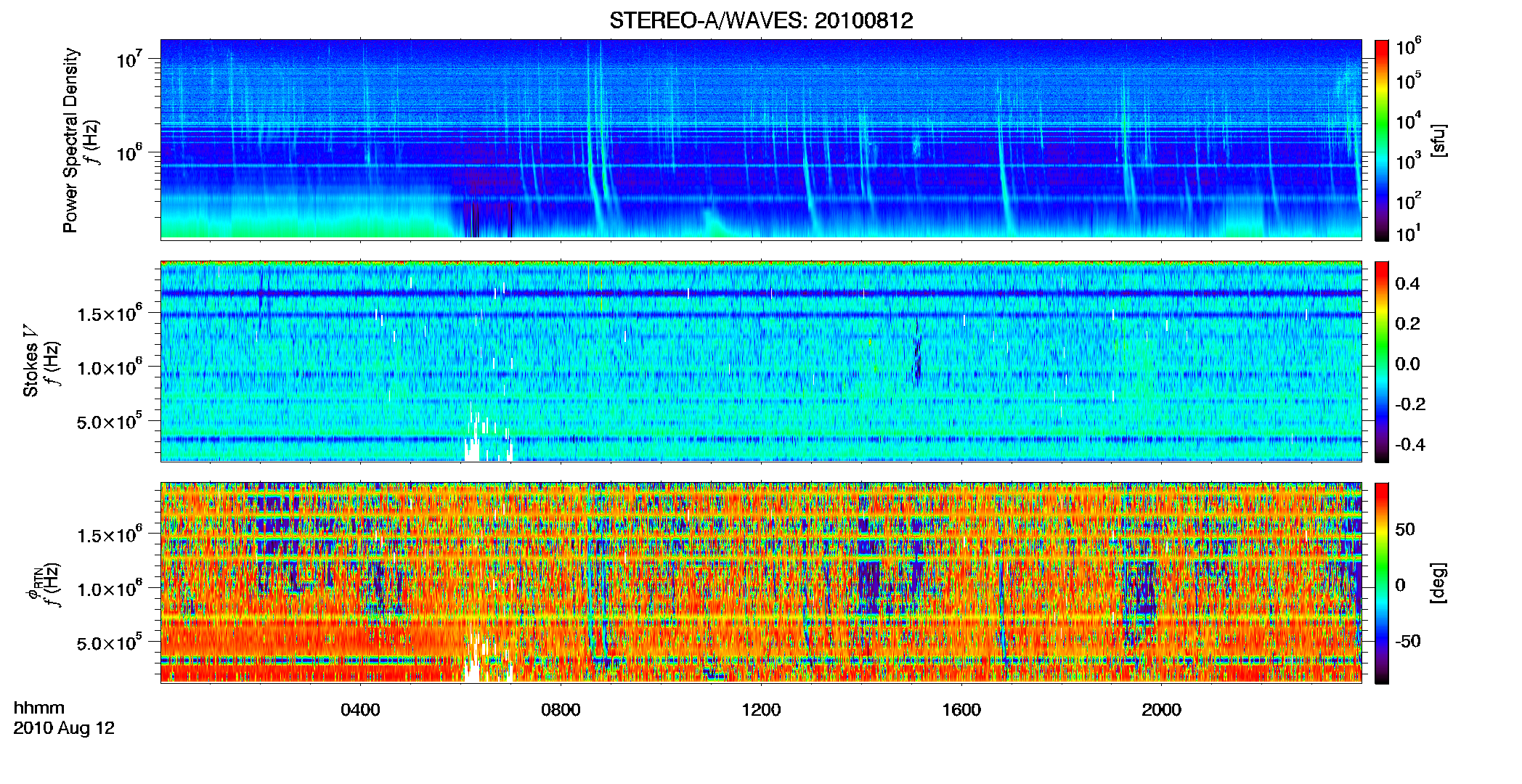The image size is (1522, 784).
Task: Click the [deg] unit label
Action: [1438, 583]
